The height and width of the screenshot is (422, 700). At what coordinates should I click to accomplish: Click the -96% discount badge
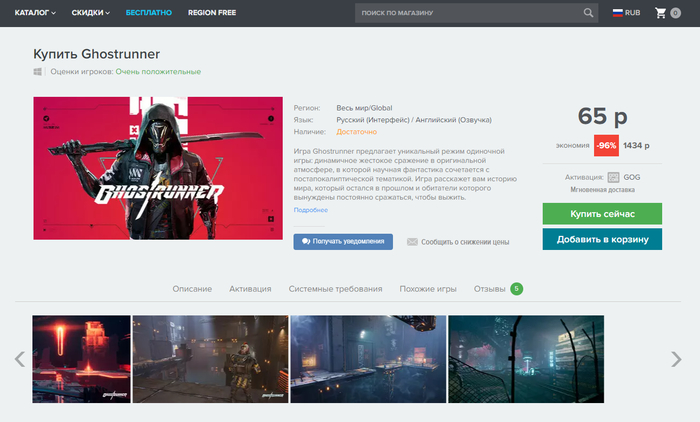[x=606, y=146]
